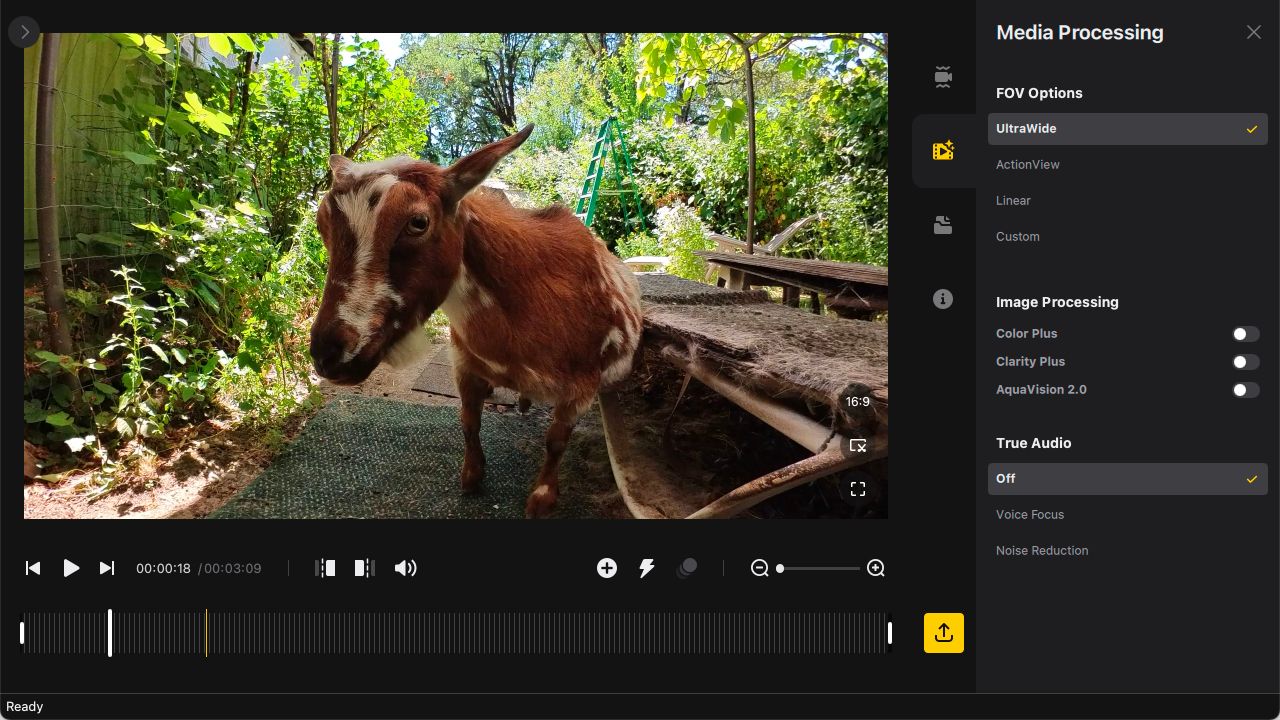Choose Noise Reduction audio option
The width and height of the screenshot is (1280, 720).
[x=1042, y=551]
